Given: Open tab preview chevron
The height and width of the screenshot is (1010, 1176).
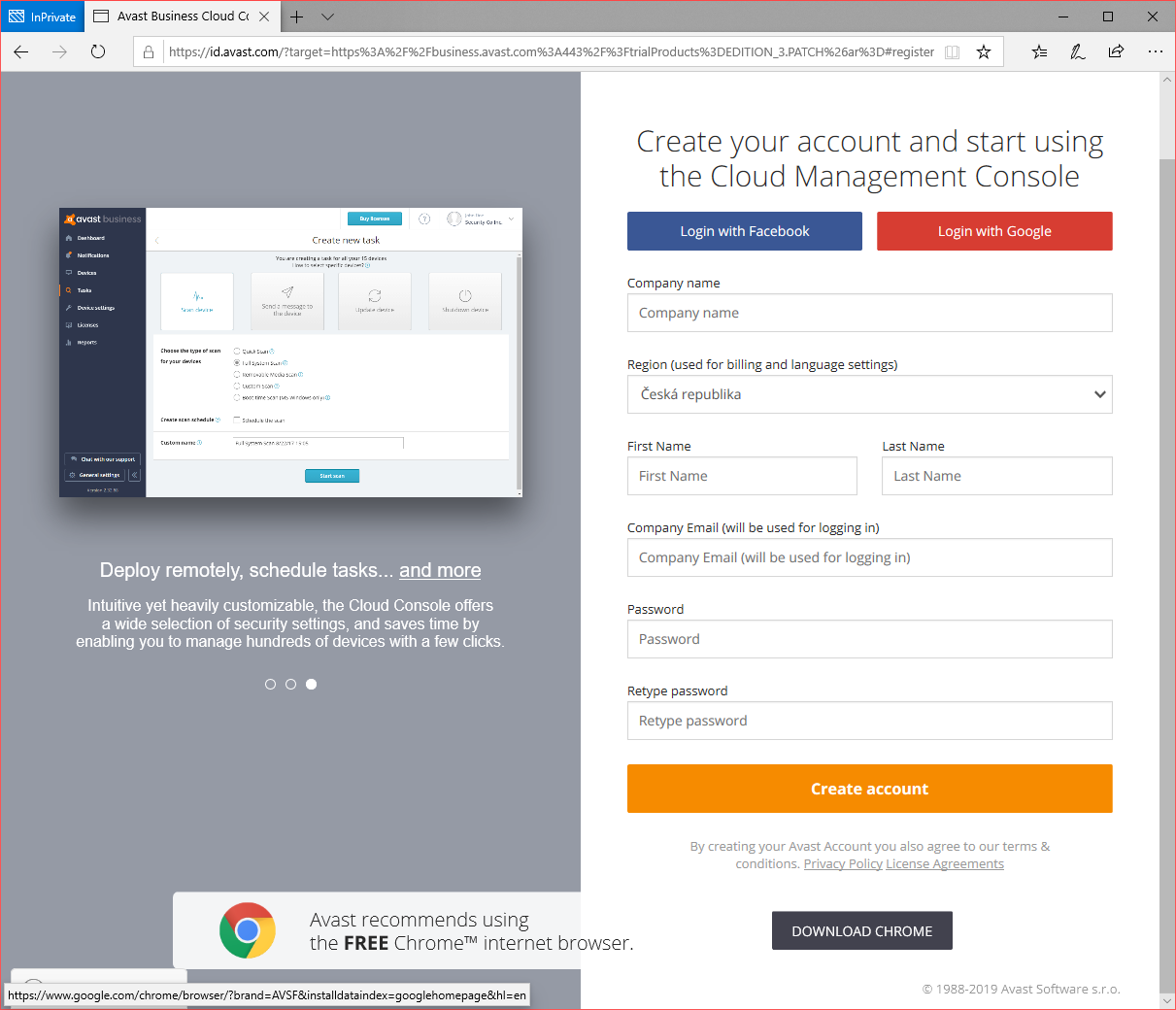Looking at the screenshot, I should pyautogui.click(x=327, y=17).
